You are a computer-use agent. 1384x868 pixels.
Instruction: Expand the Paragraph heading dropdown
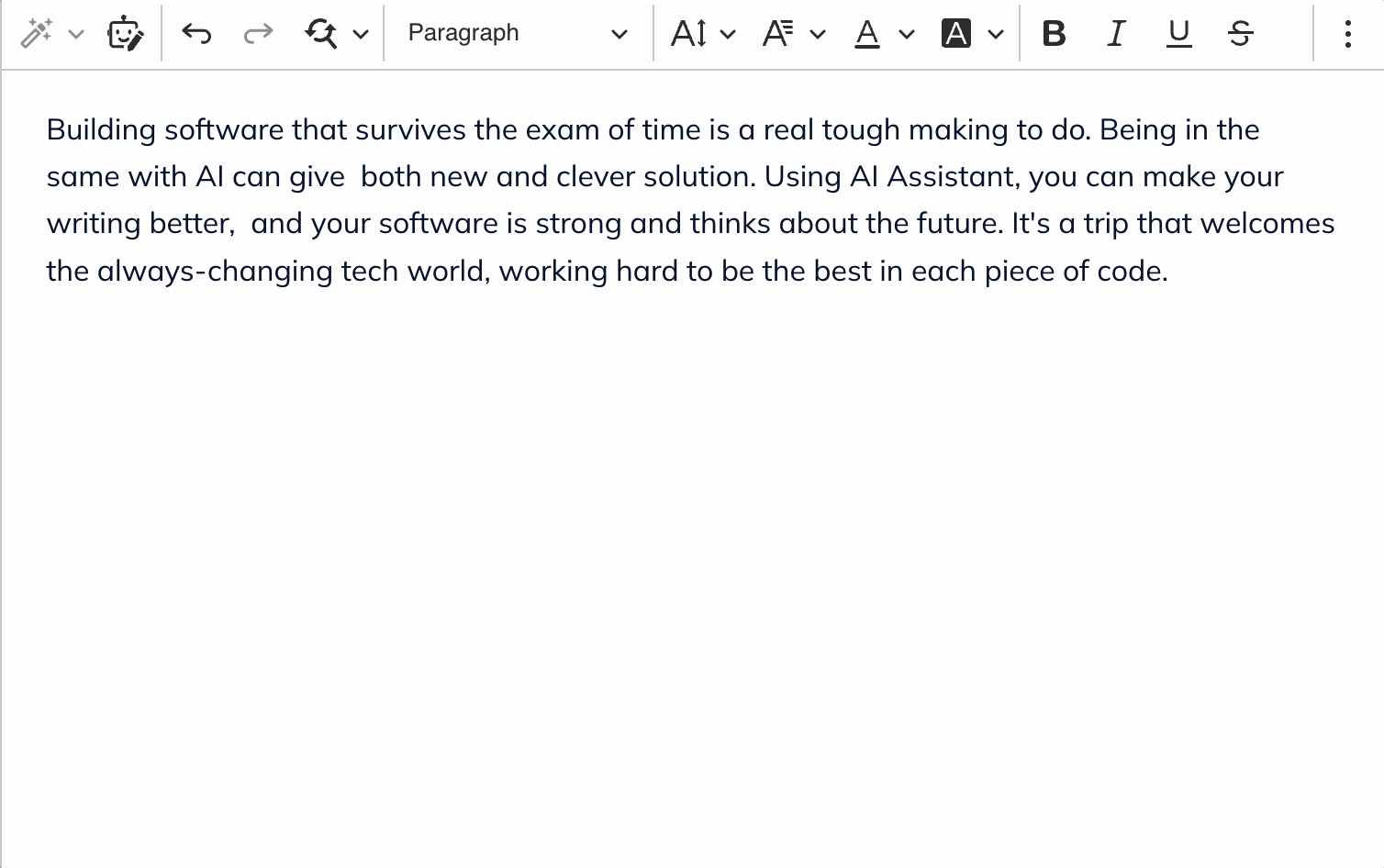tap(518, 34)
